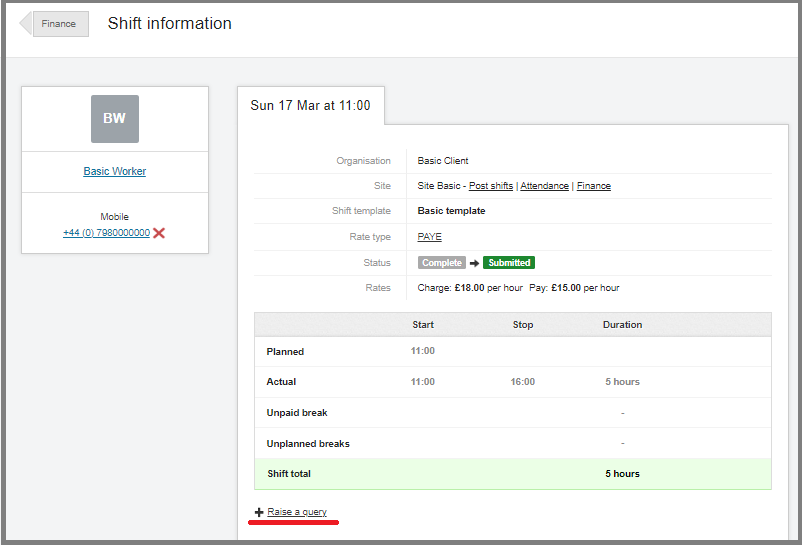Image resolution: width=802 pixels, height=545 pixels.
Task: Click the grey Complete status badge
Action: (x=441, y=263)
